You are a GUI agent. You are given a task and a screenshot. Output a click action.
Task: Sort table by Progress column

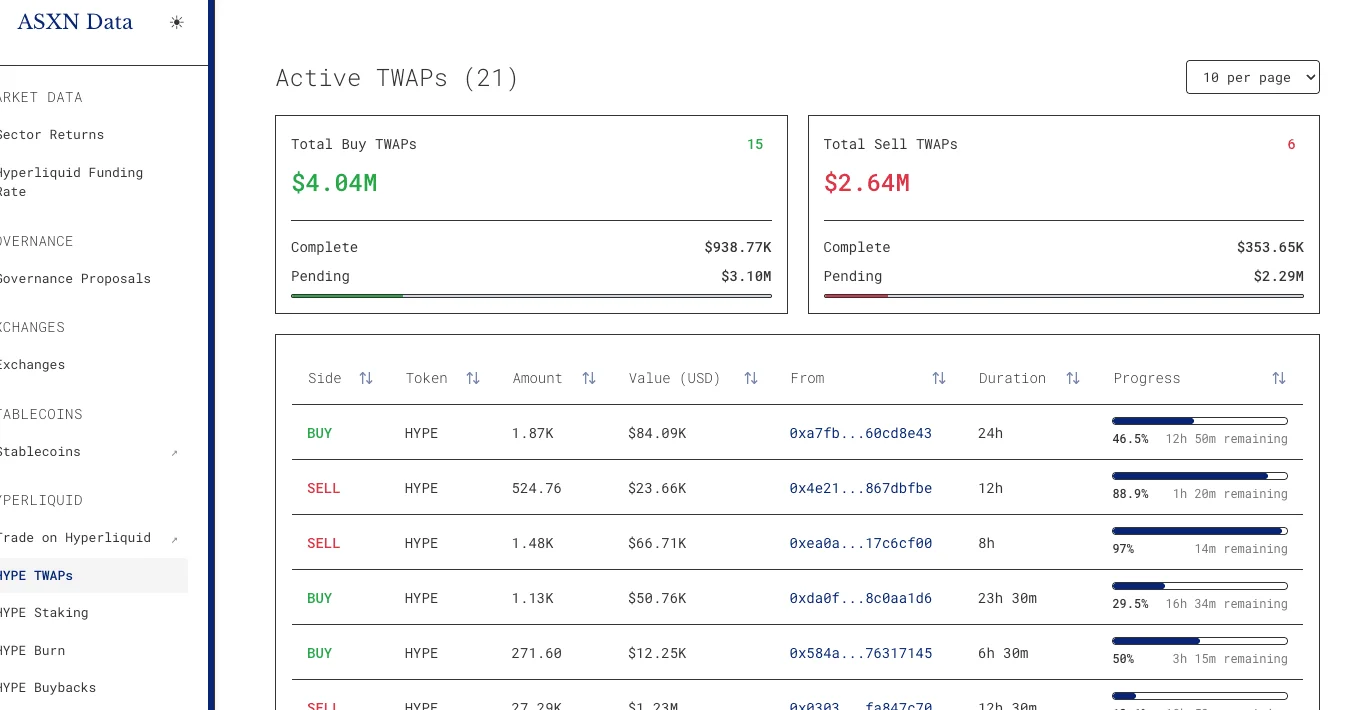click(1279, 378)
